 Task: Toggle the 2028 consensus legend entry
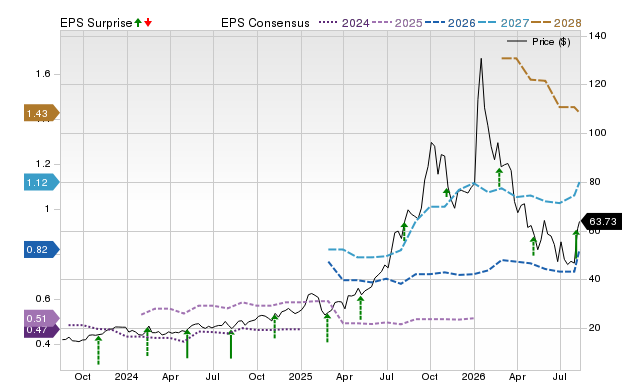tap(556, 23)
